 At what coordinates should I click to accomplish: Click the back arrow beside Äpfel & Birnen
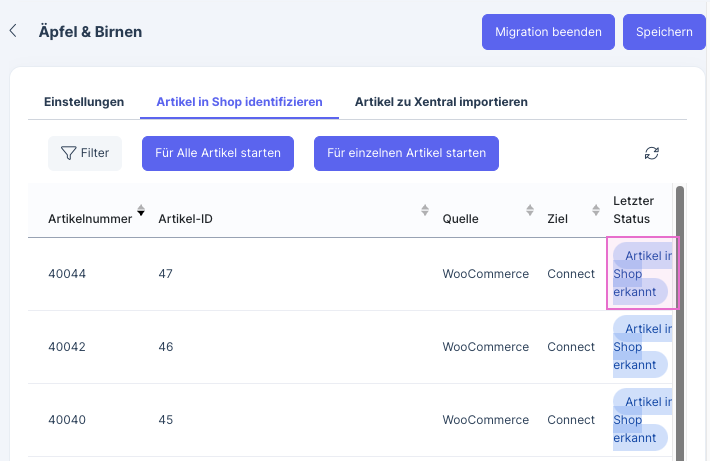(13, 31)
